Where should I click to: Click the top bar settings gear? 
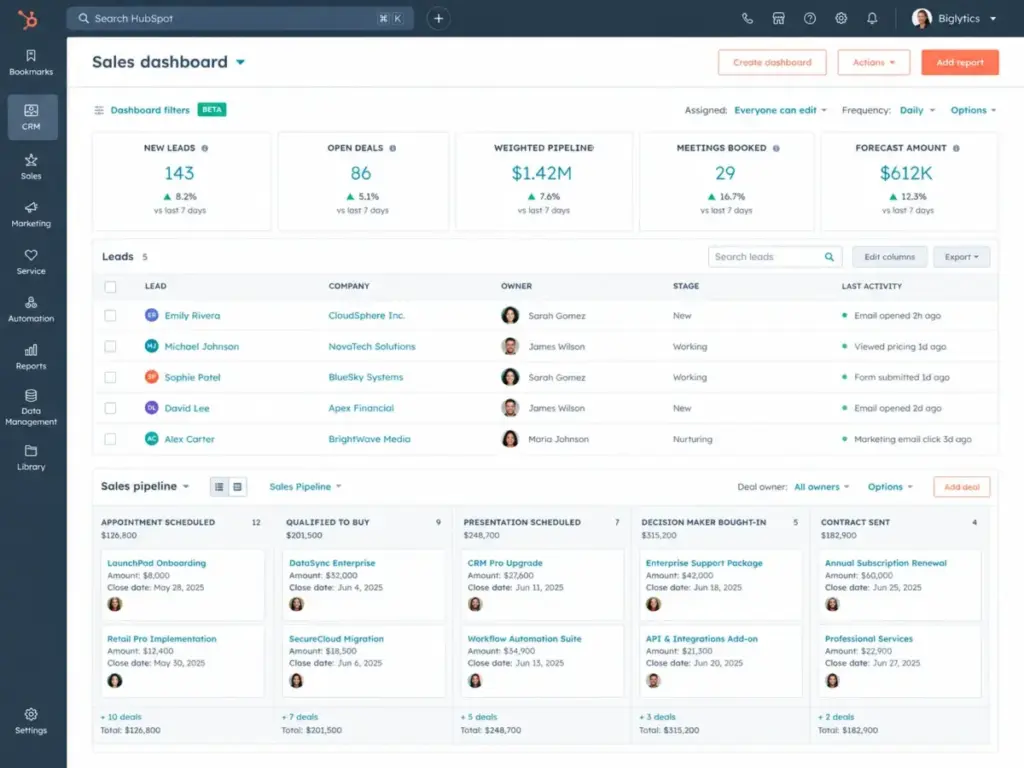(x=841, y=18)
